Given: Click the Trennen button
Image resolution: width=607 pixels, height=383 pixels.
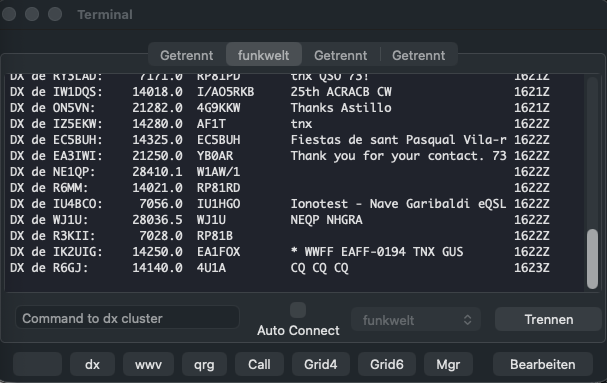Looking at the screenshot, I should click(548, 319).
